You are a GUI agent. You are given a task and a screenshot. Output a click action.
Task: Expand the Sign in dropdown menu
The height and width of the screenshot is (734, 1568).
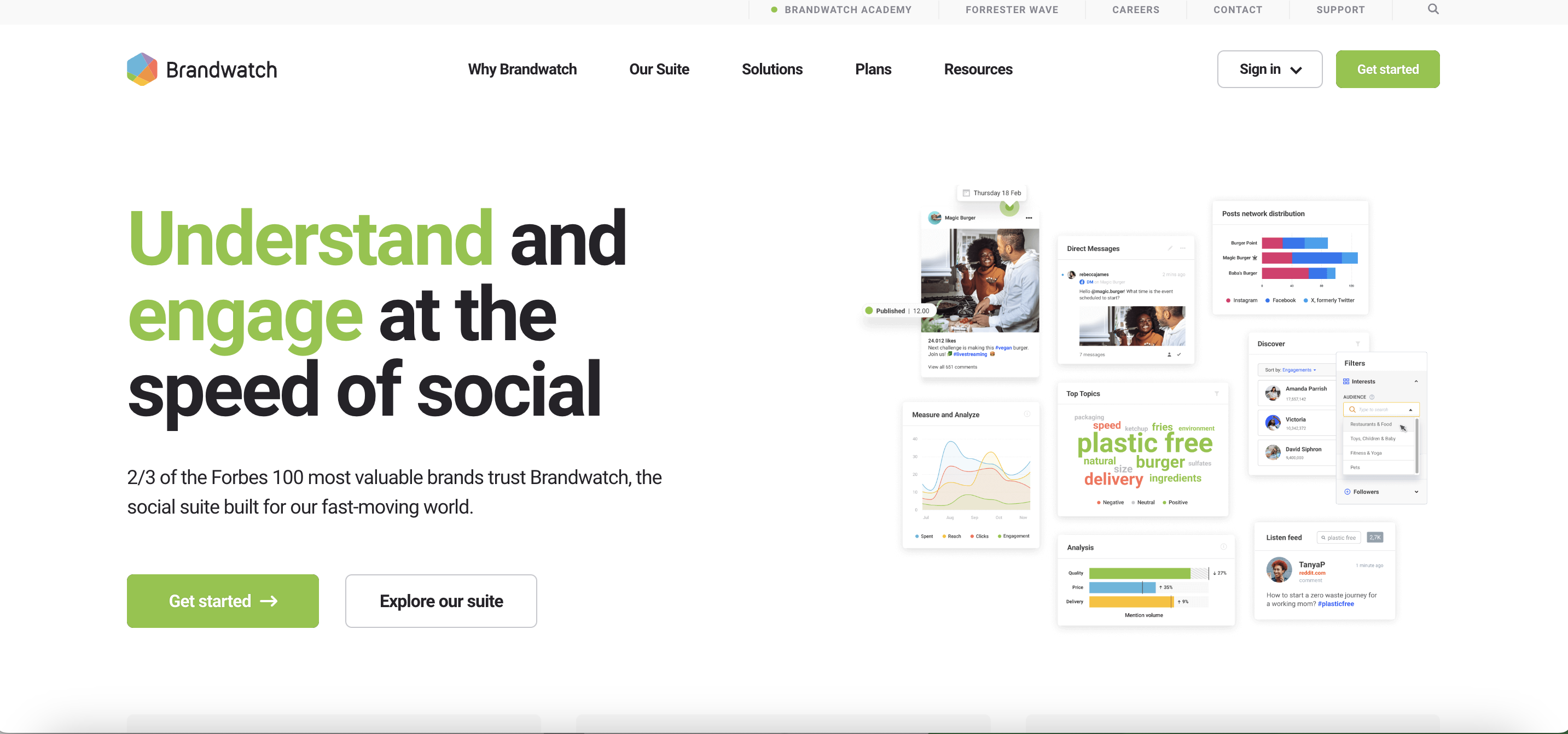1269,69
